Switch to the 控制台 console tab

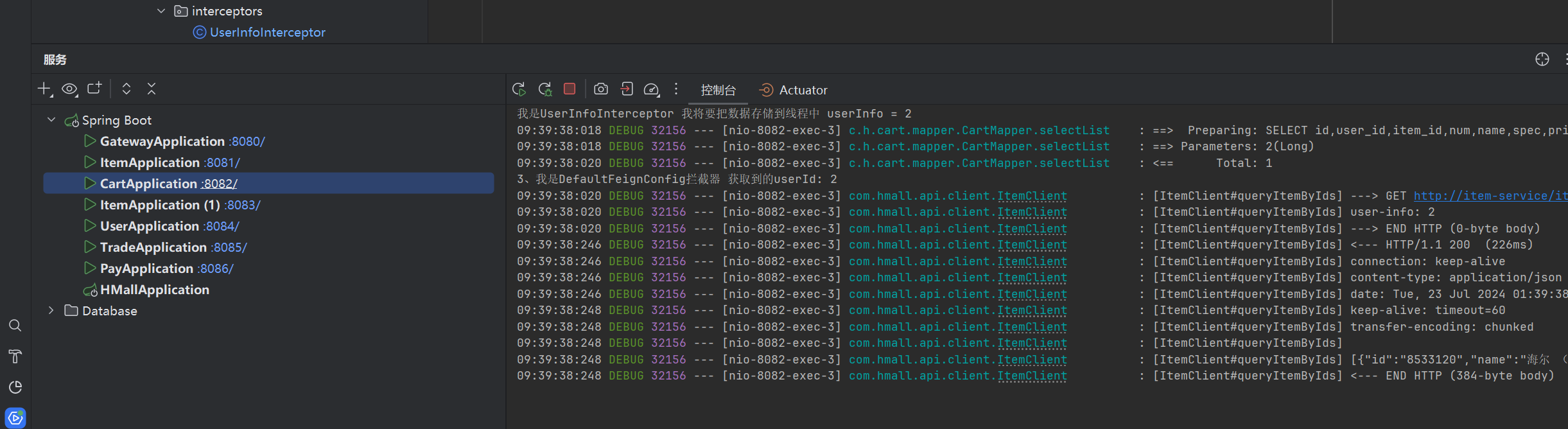pyautogui.click(x=718, y=90)
